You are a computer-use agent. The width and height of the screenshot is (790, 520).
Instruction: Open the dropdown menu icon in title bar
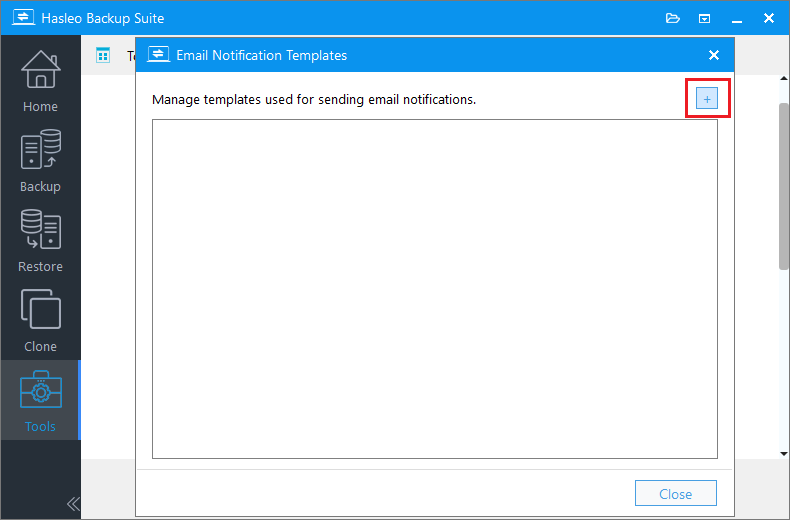tap(704, 19)
